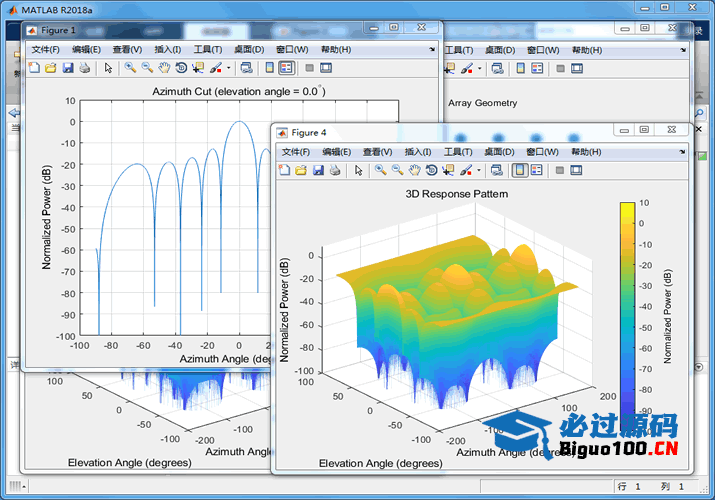Open 查看(V) menu in Figure 1

coord(127,49)
